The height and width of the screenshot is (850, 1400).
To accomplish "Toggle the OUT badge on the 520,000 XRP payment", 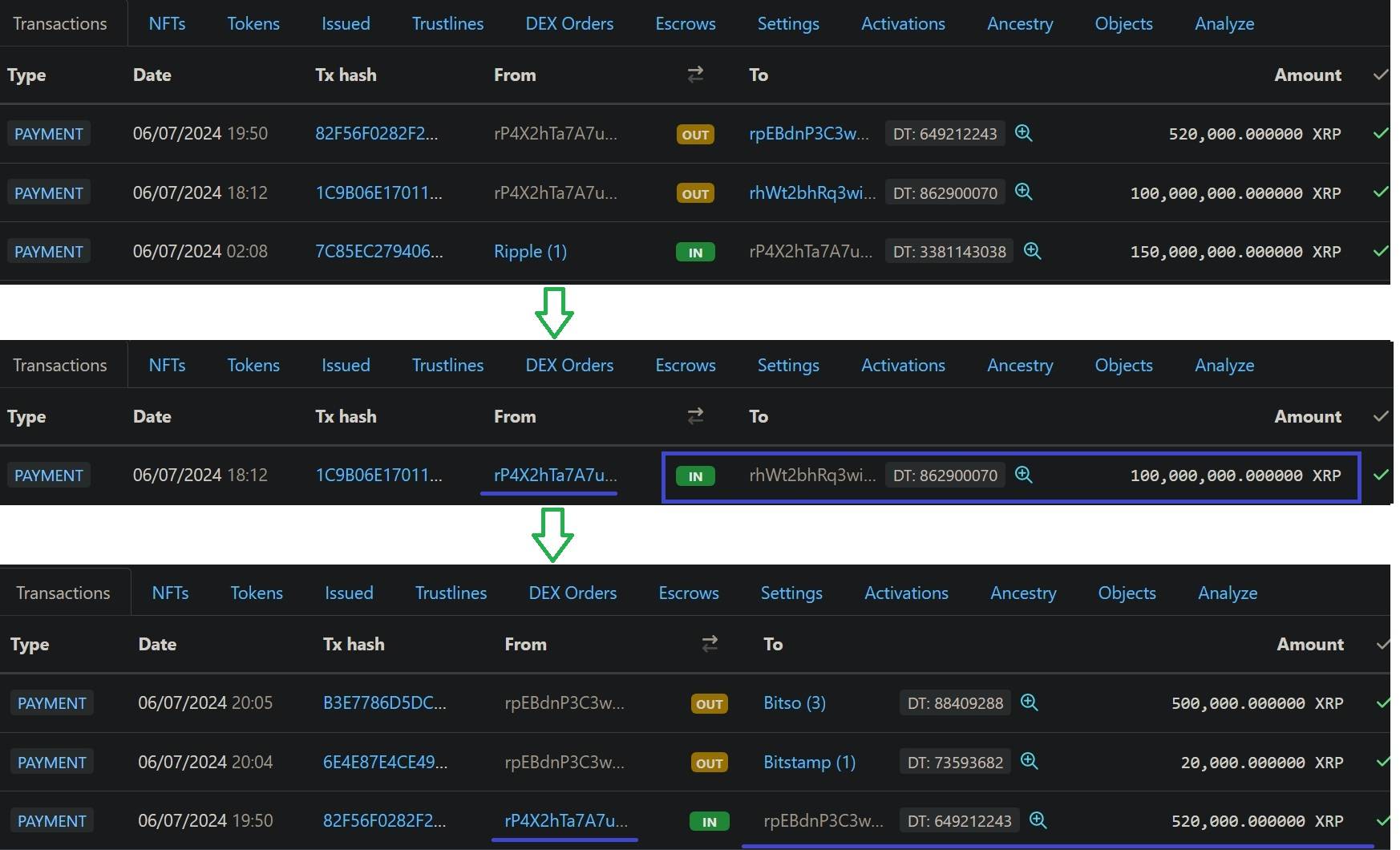I will [694, 134].
